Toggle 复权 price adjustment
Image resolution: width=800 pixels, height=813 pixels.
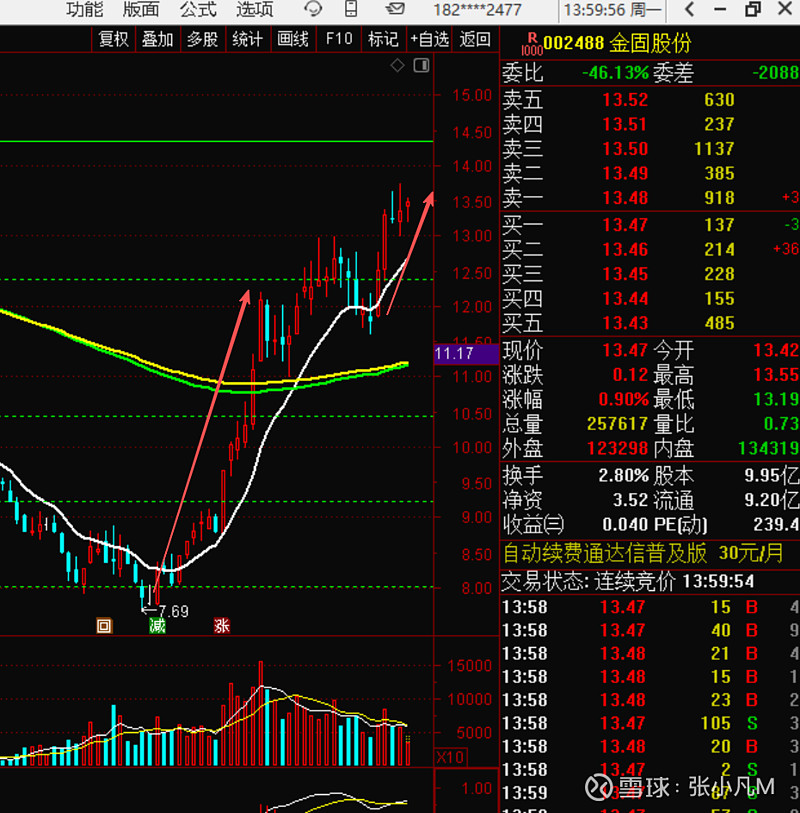click(x=113, y=39)
